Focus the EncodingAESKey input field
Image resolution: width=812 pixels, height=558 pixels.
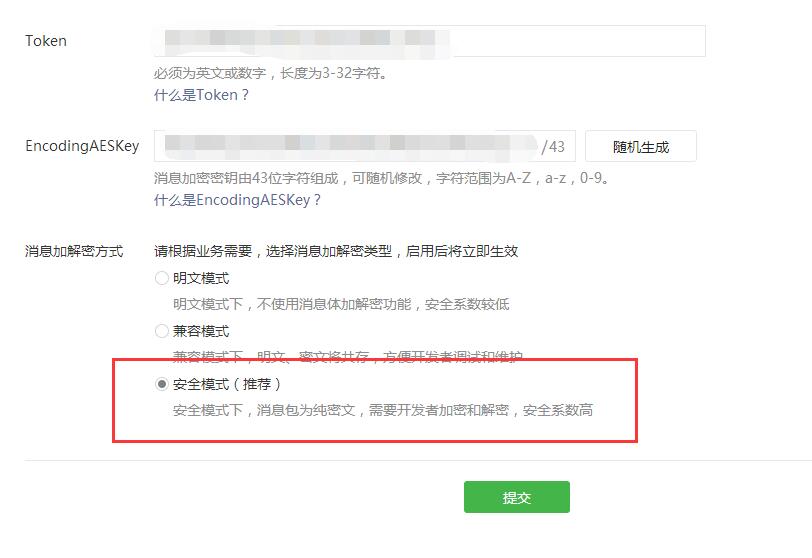click(365, 146)
